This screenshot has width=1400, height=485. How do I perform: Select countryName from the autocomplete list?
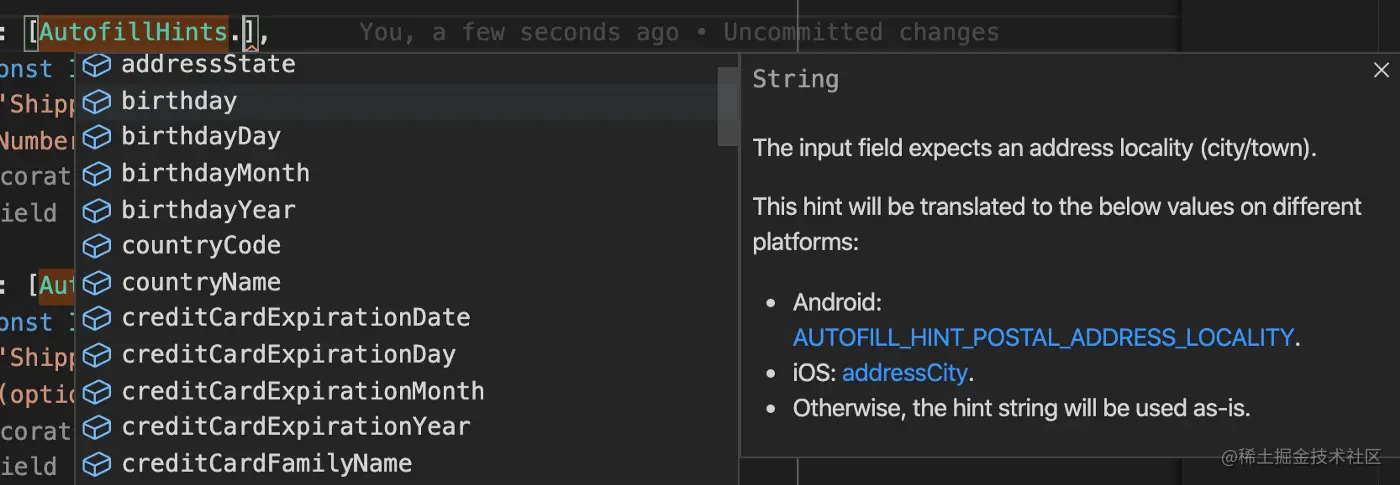point(201,283)
